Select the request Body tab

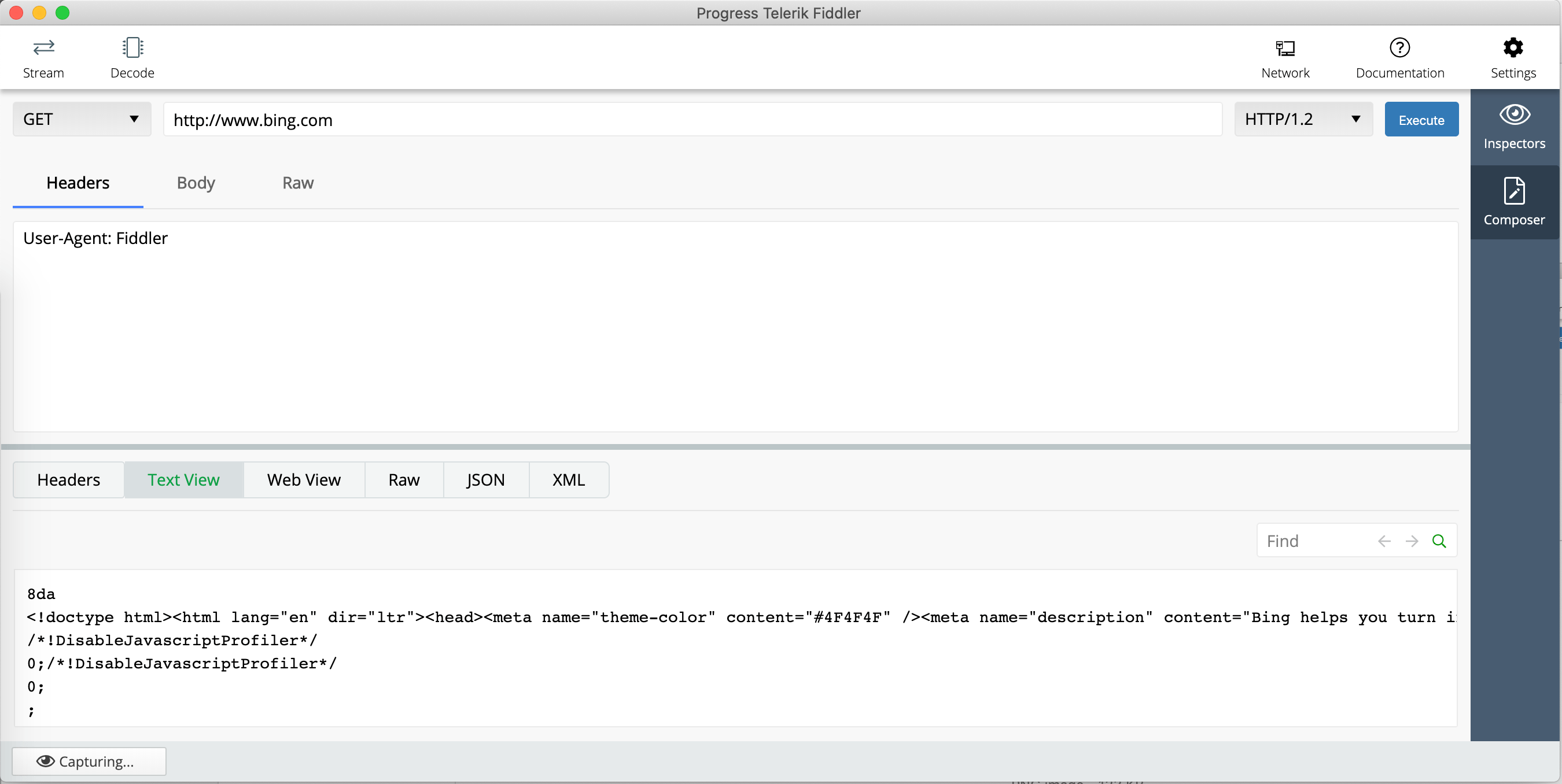pyautogui.click(x=196, y=183)
